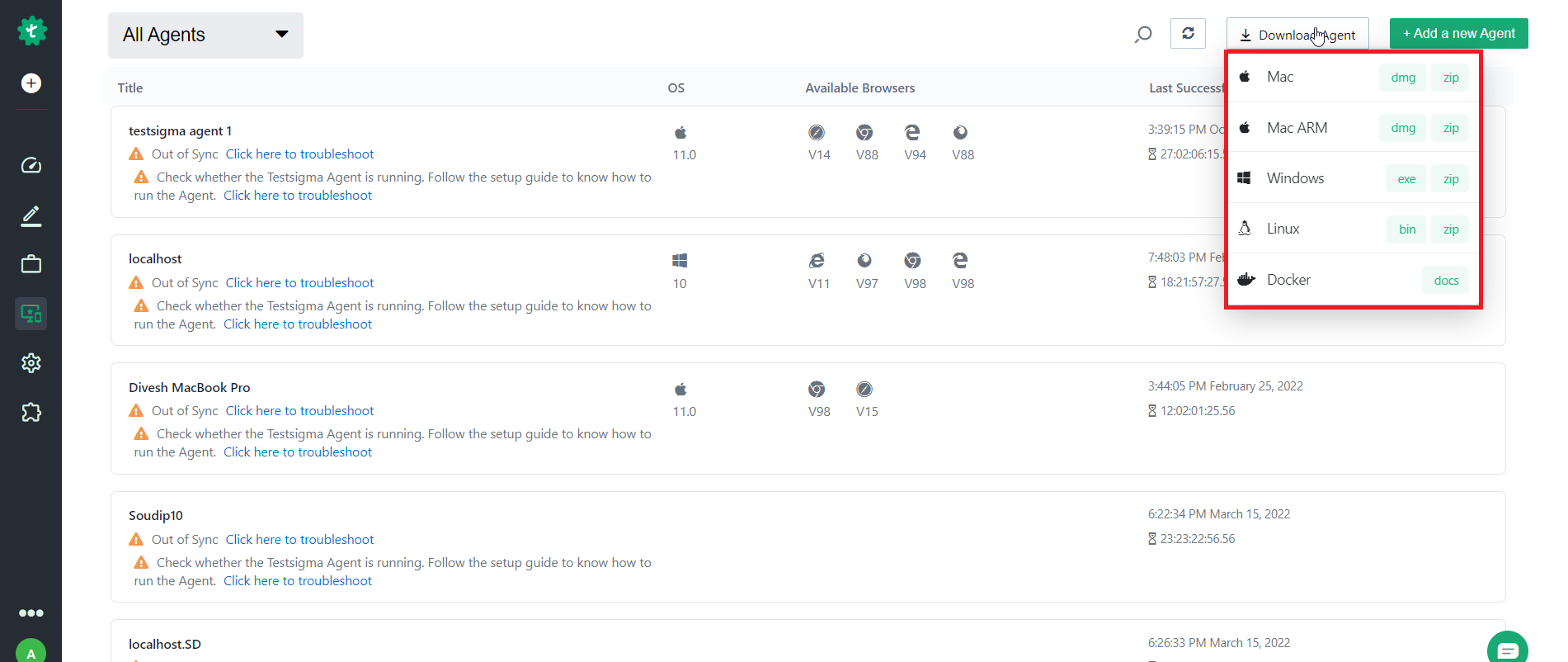Viewport: 1568px width, 662px height.
Task: Open the chat support bubble icon
Action: coord(1508,649)
